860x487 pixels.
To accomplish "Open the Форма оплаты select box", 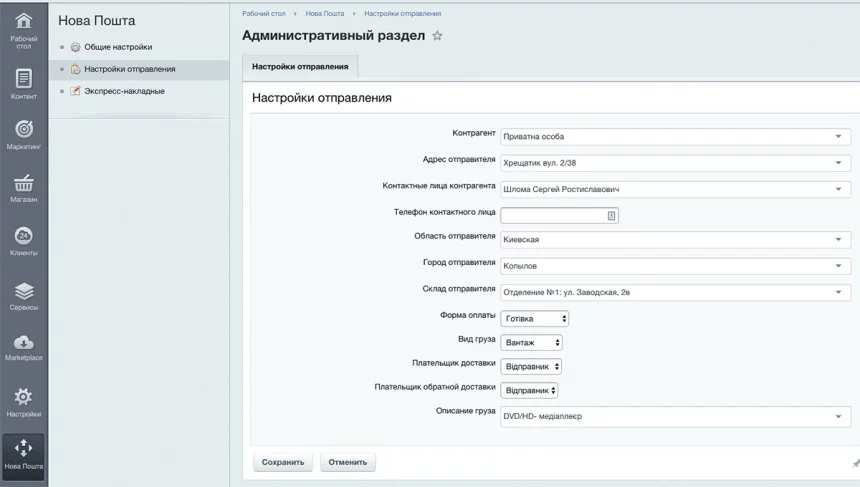I will 535,318.
